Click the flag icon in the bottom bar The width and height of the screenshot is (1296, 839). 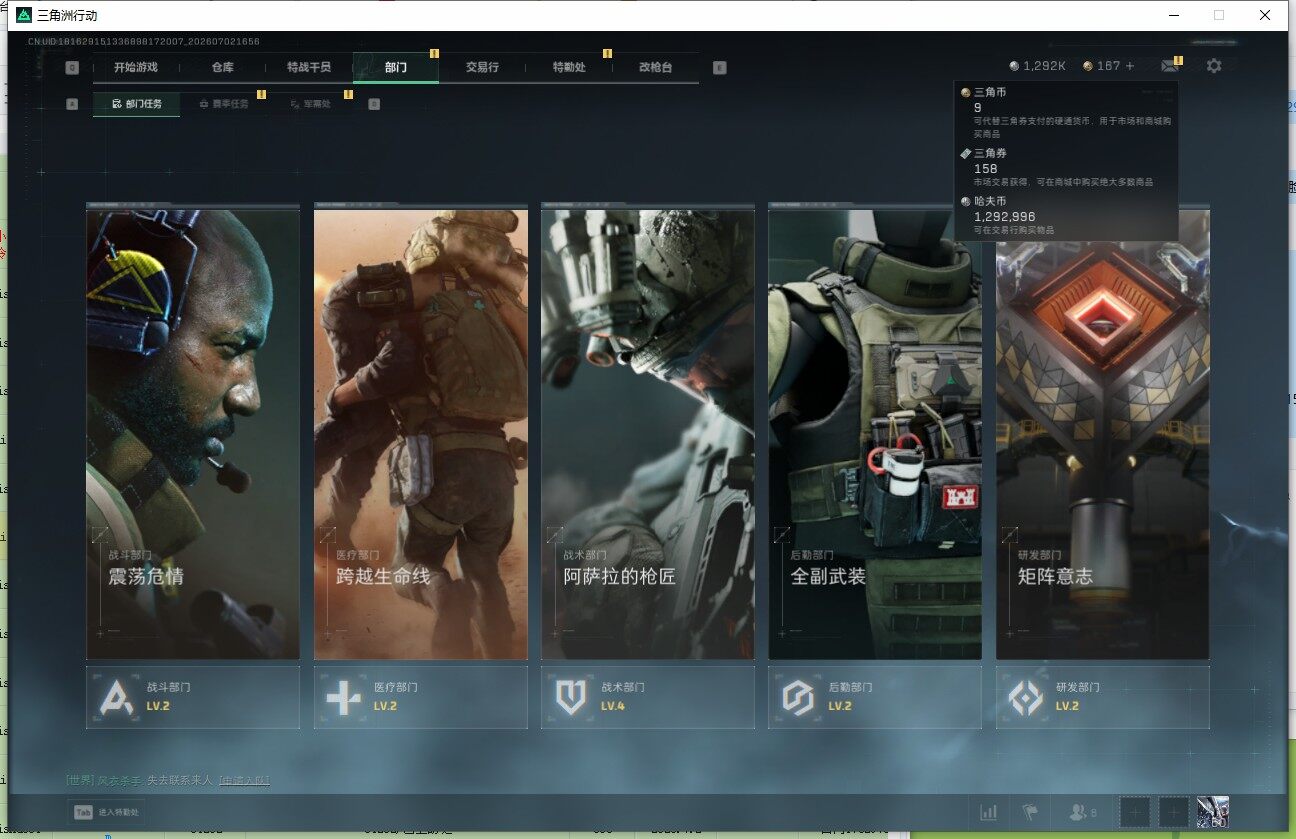tap(1029, 812)
